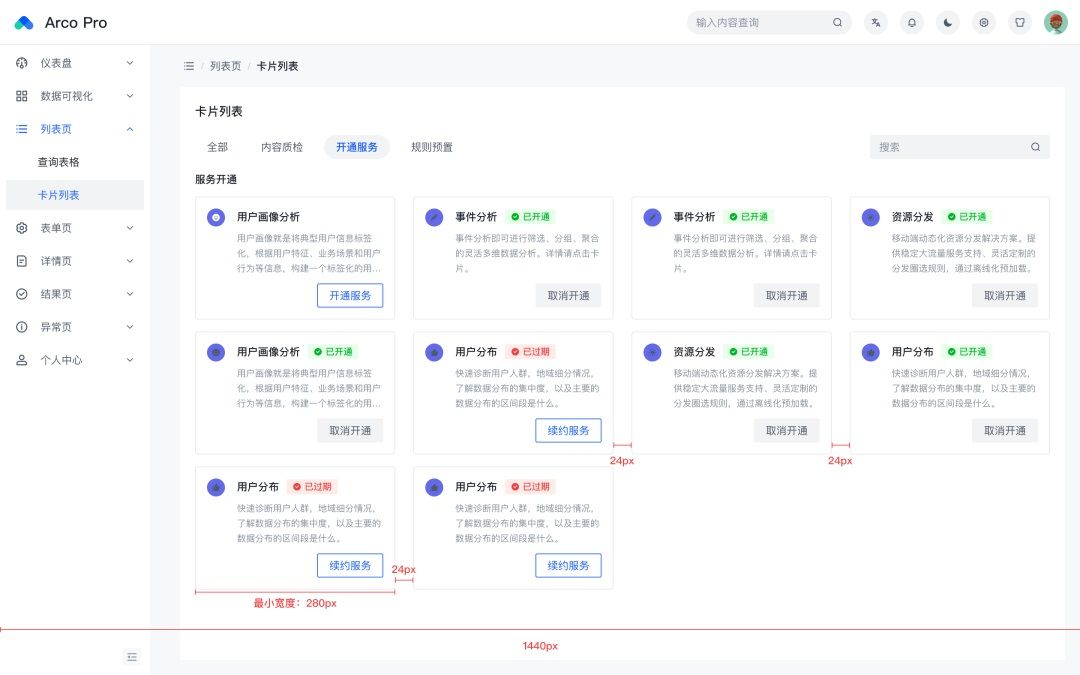Expand the 异常页 menu chevron
The height and width of the screenshot is (675, 1080).
pyautogui.click(x=129, y=327)
